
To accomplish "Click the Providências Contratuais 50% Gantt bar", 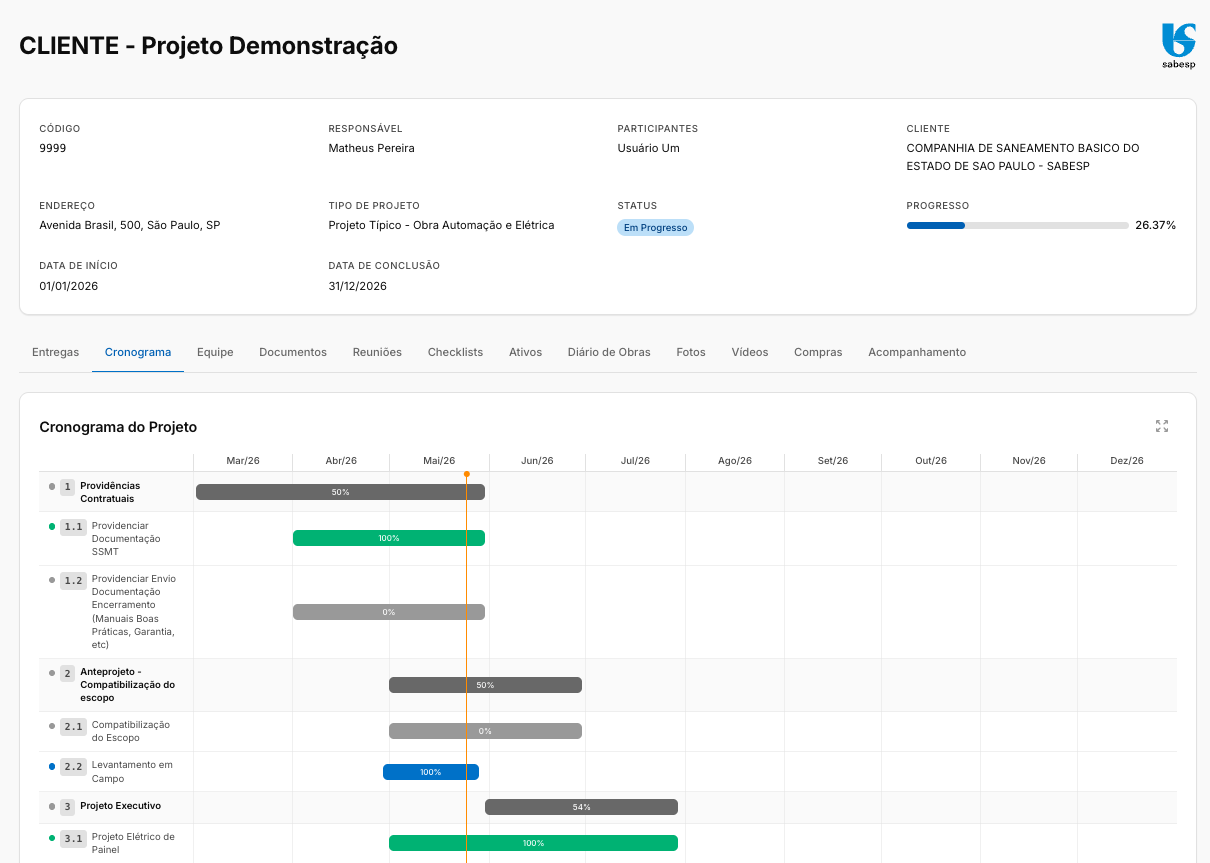I will [340, 492].
